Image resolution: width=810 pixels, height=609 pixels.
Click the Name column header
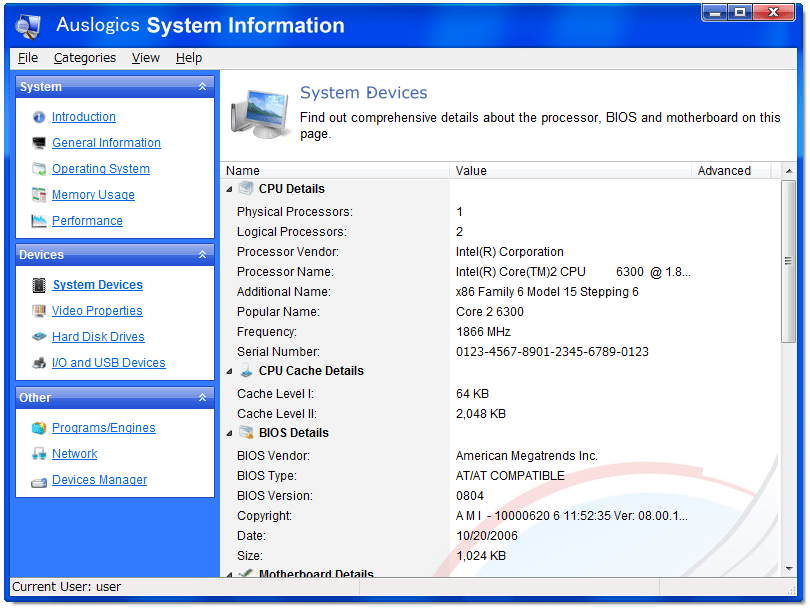coord(335,170)
